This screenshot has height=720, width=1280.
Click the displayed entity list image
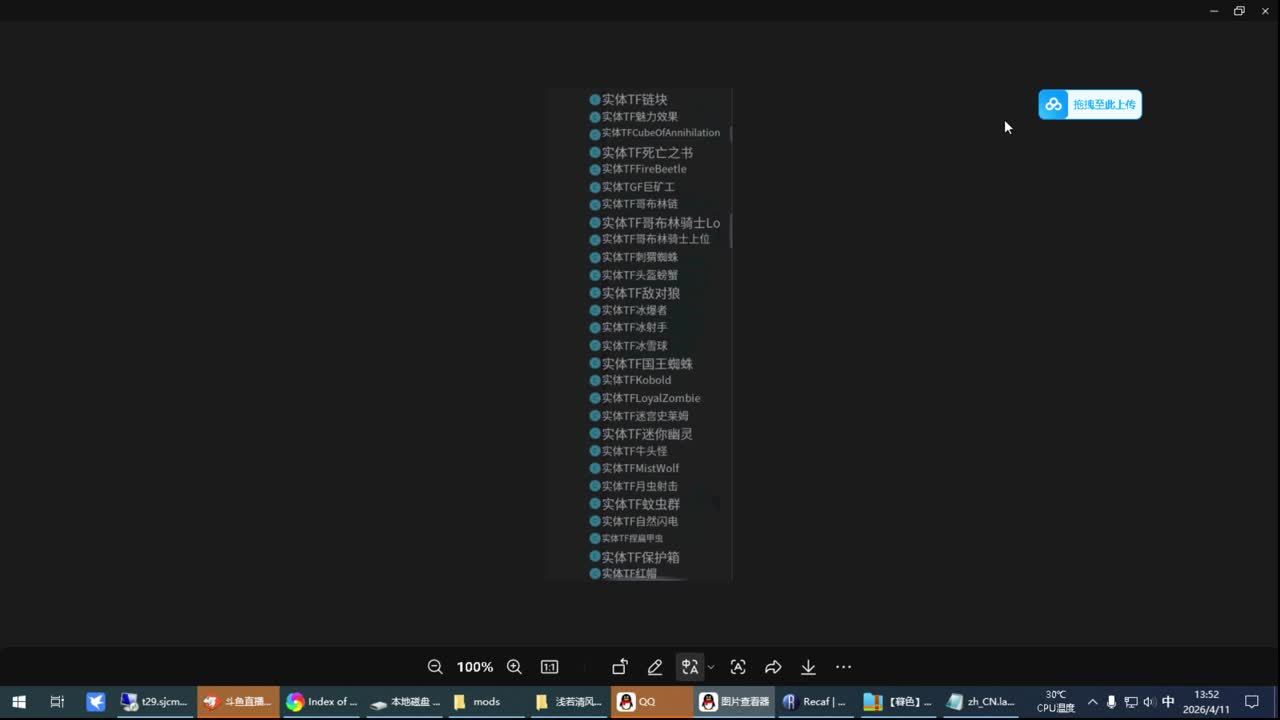[x=640, y=334]
